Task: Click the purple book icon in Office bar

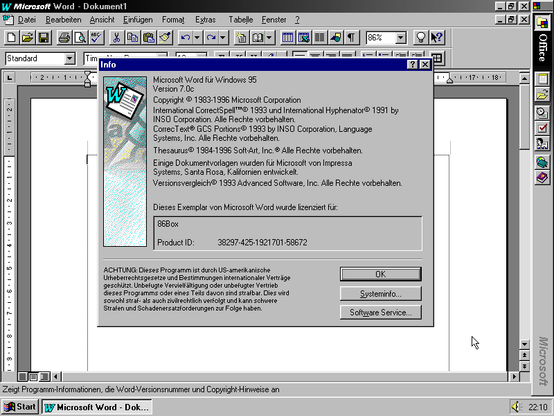Action: (542, 177)
